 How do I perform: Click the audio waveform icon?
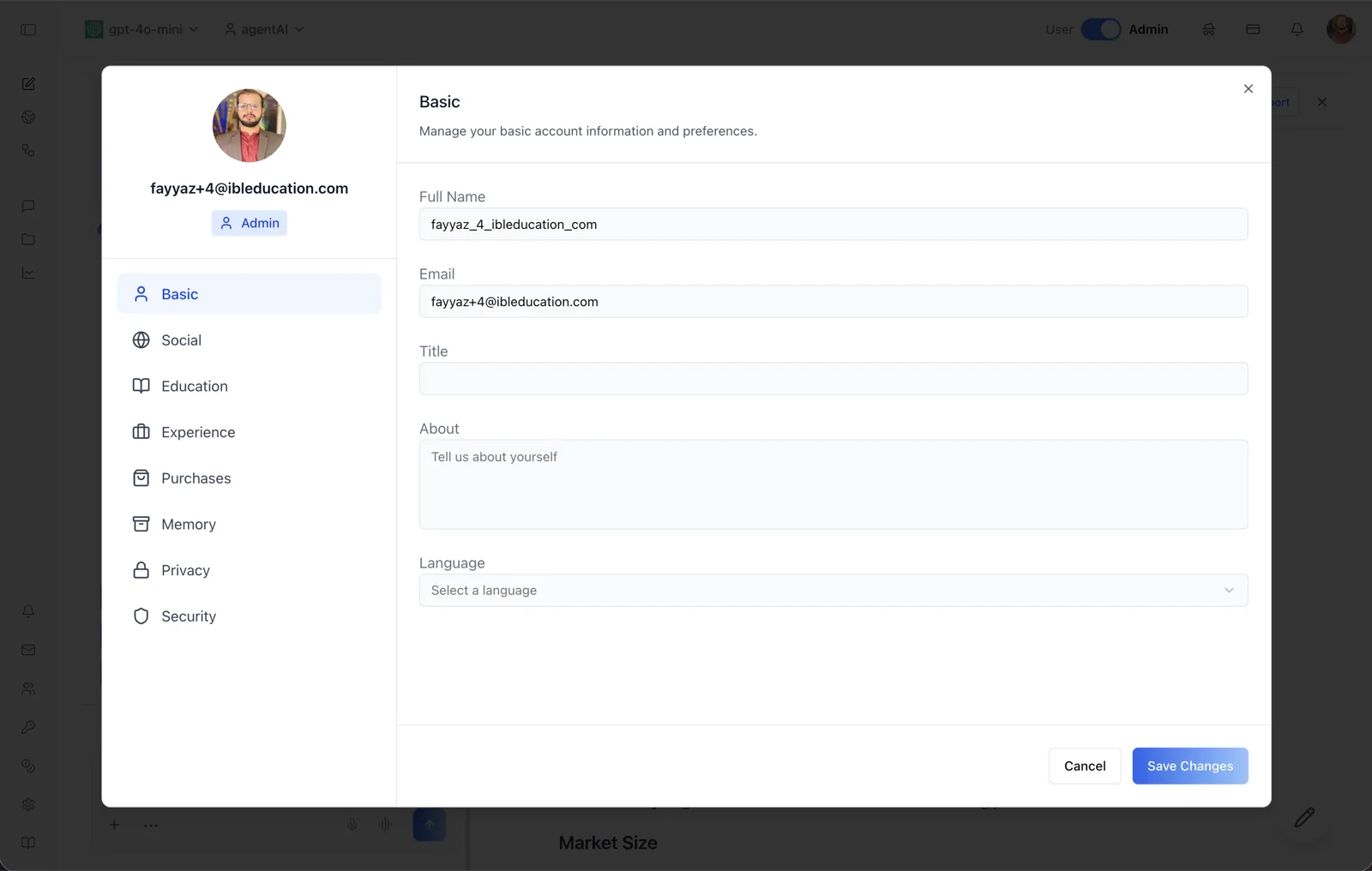(x=386, y=825)
